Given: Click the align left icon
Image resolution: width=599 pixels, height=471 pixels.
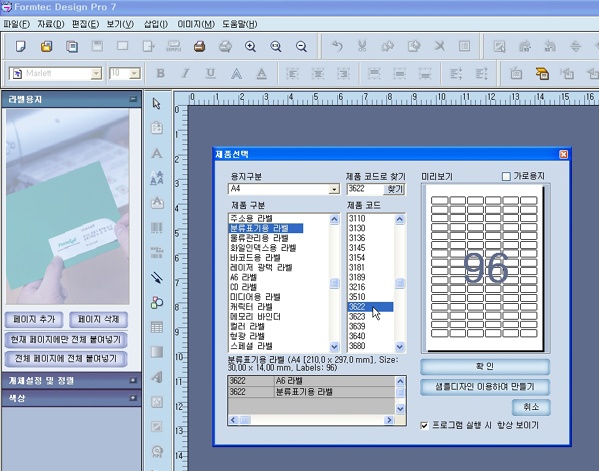Looking at the screenshot, I should tap(293, 73).
